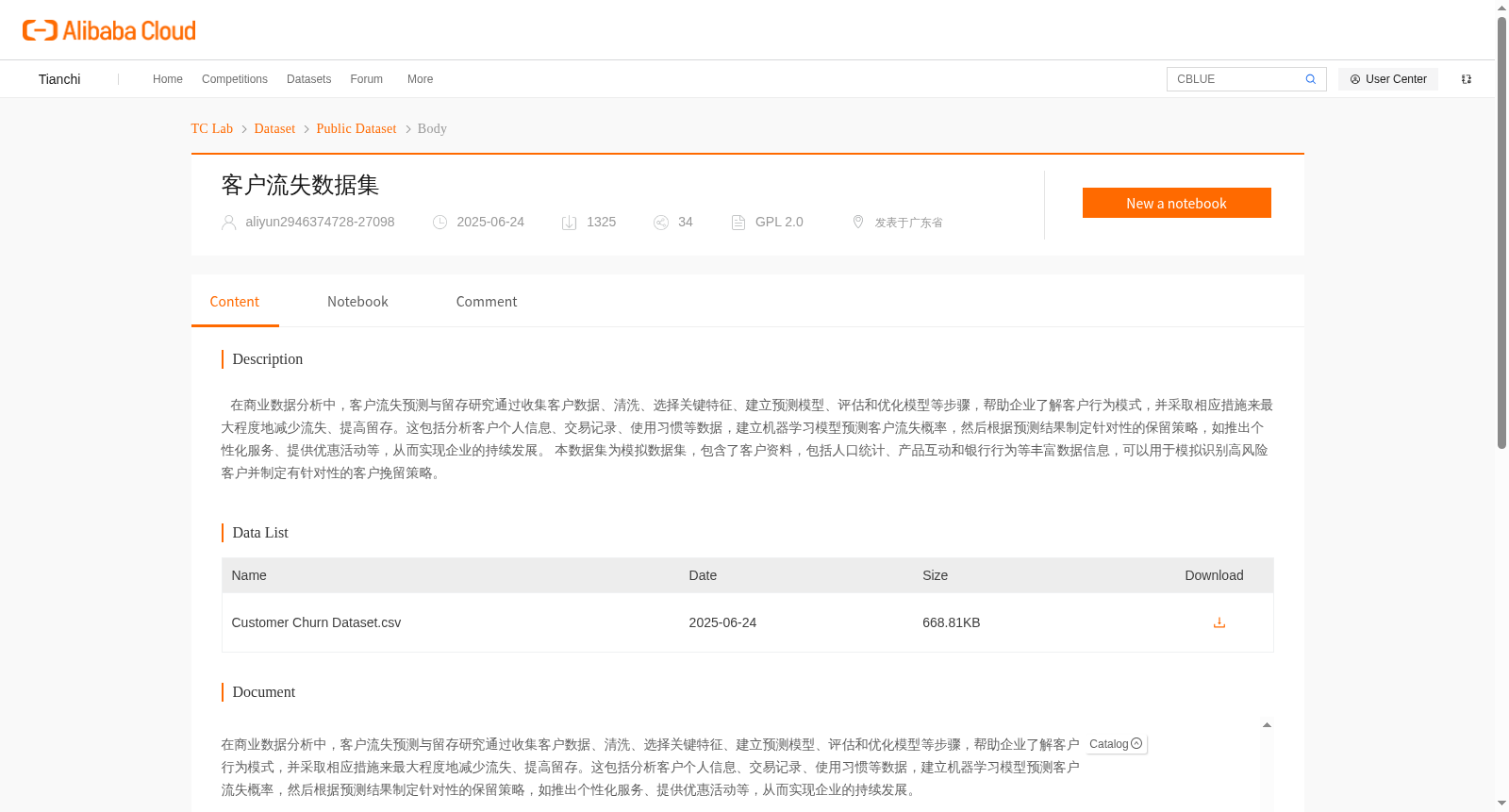
Task: Click the location pin icon
Action: [x=858, y=222]
